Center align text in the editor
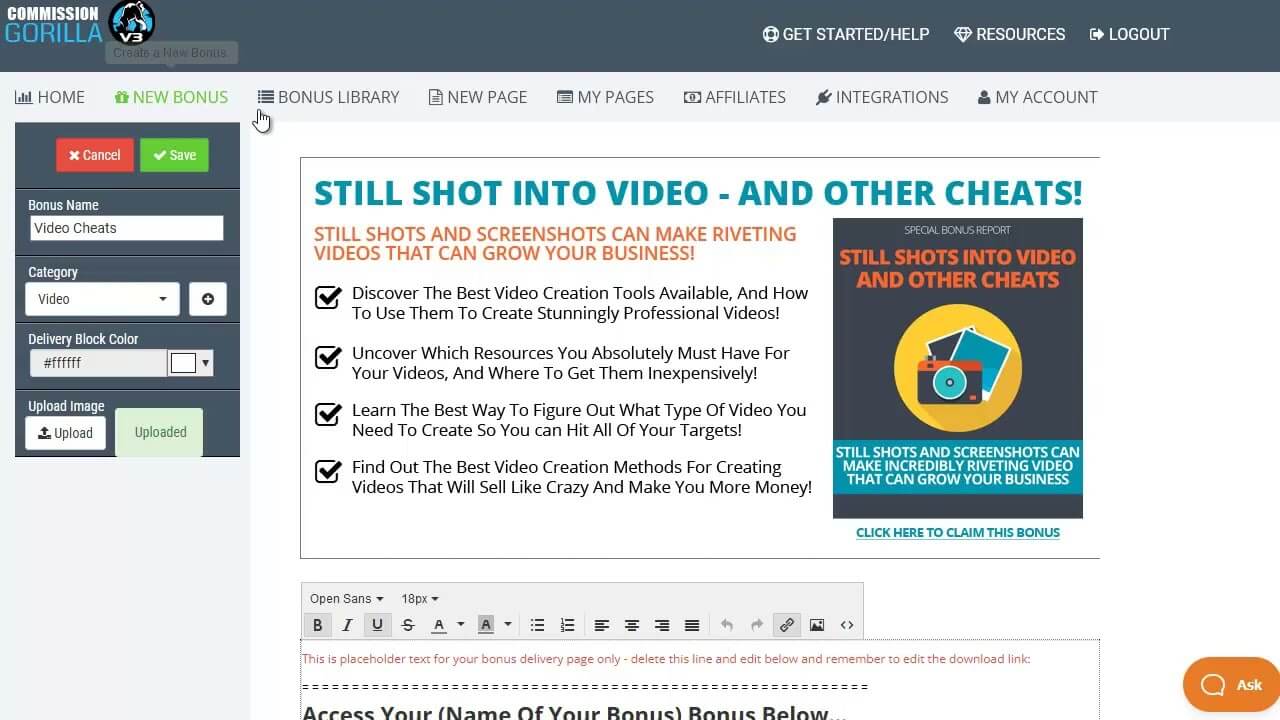The image size is (1280, 720). (x=632, y=625)
